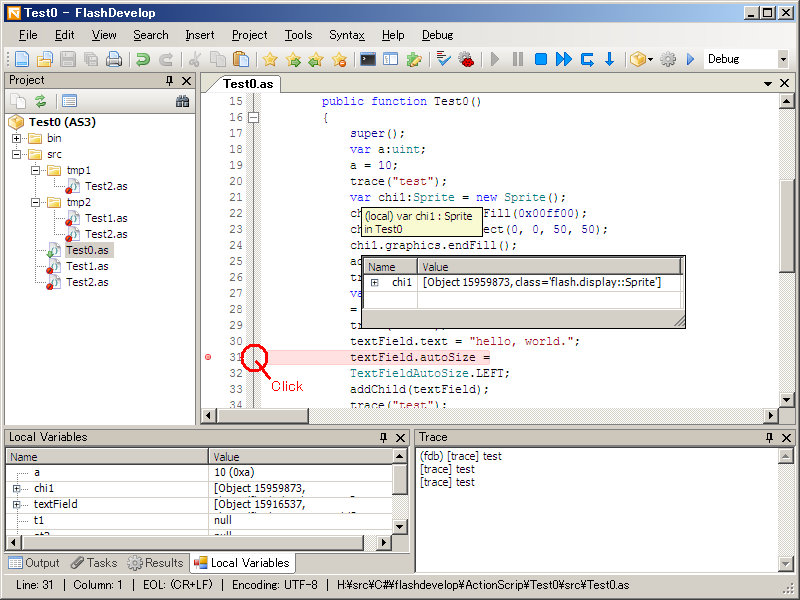
Task: Collapse the tmp1 folder
Action: click(x=35, y=170)
